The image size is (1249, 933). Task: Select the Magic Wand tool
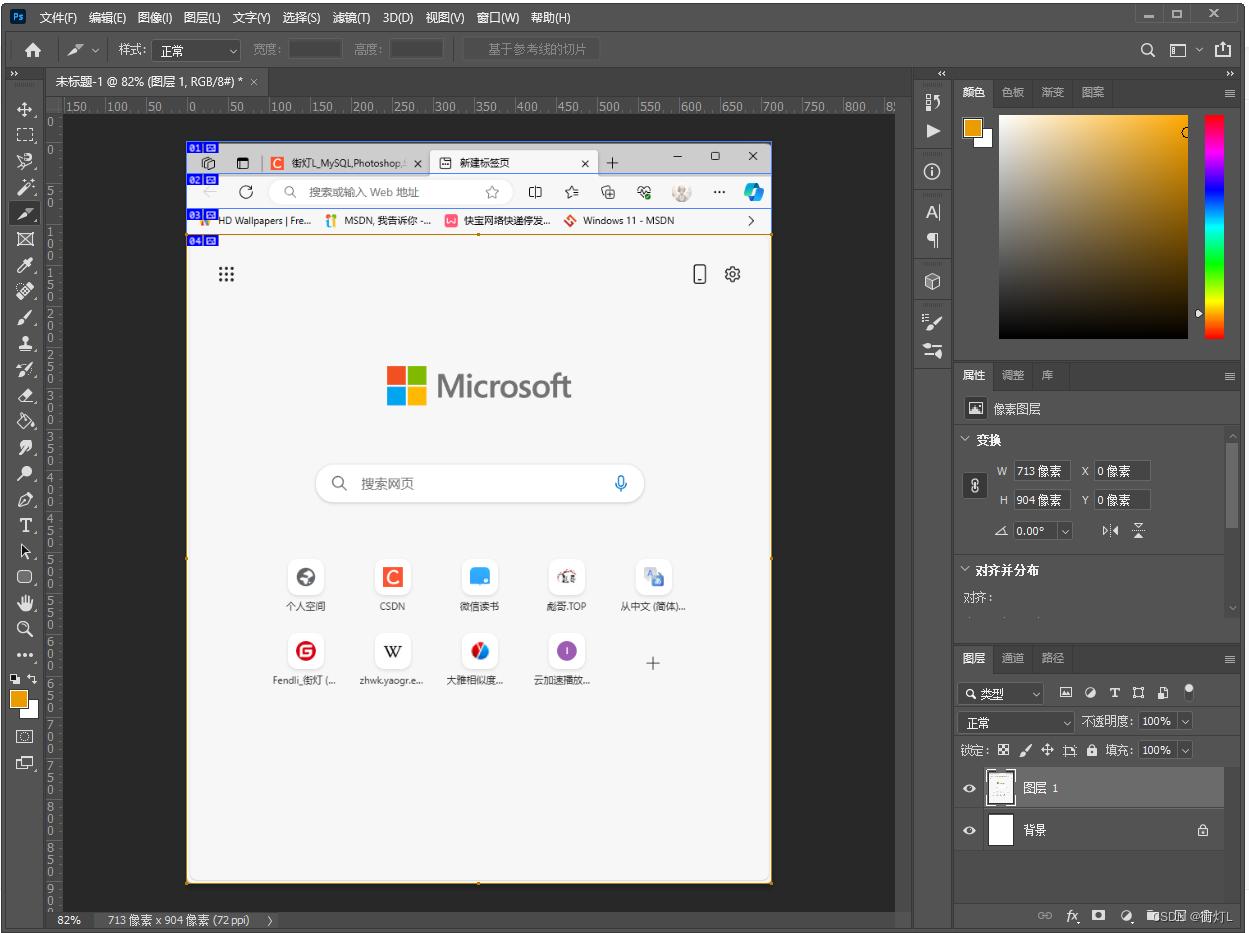tap(25, 187)
